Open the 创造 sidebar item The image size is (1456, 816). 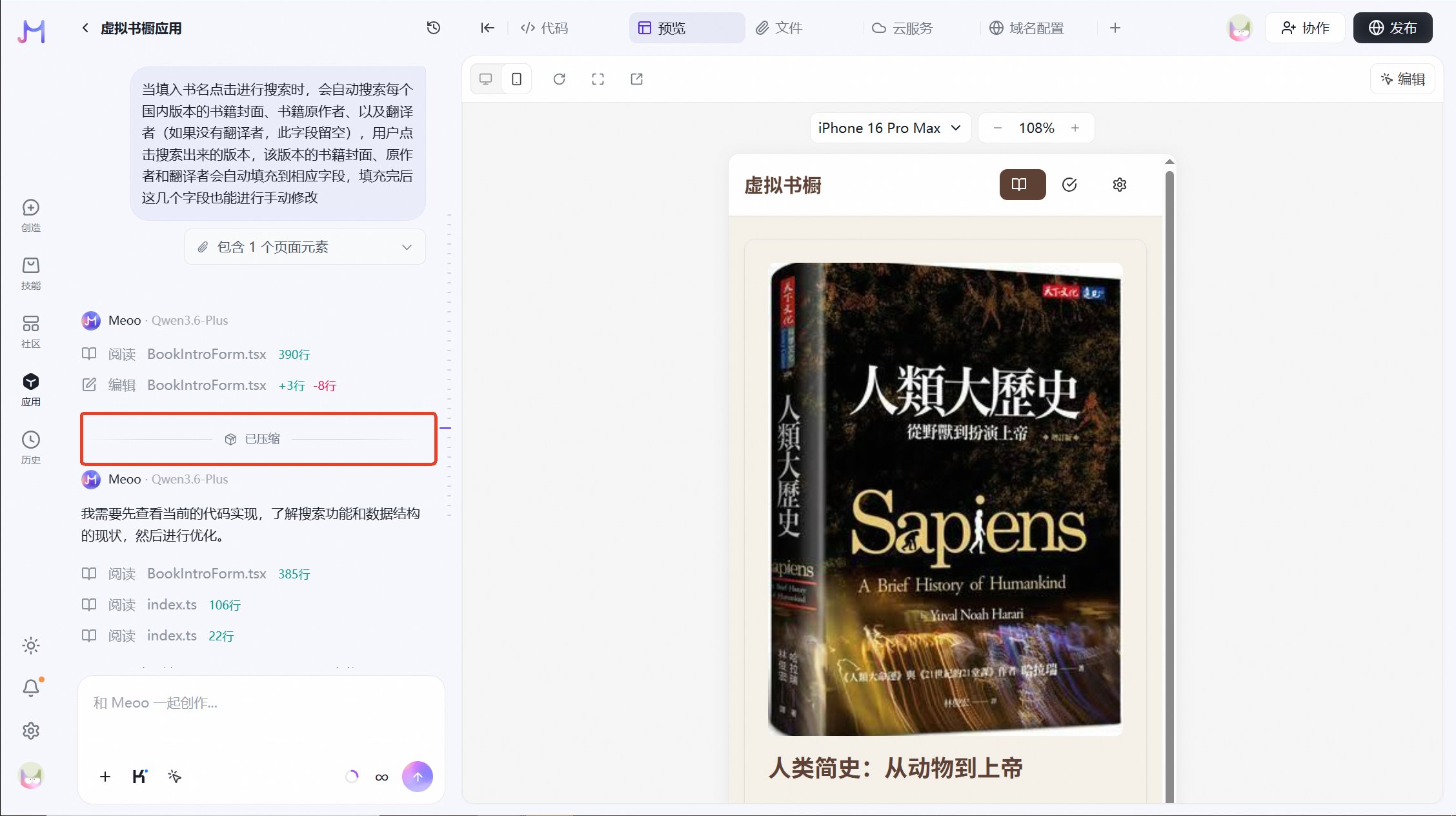[31, 215]
